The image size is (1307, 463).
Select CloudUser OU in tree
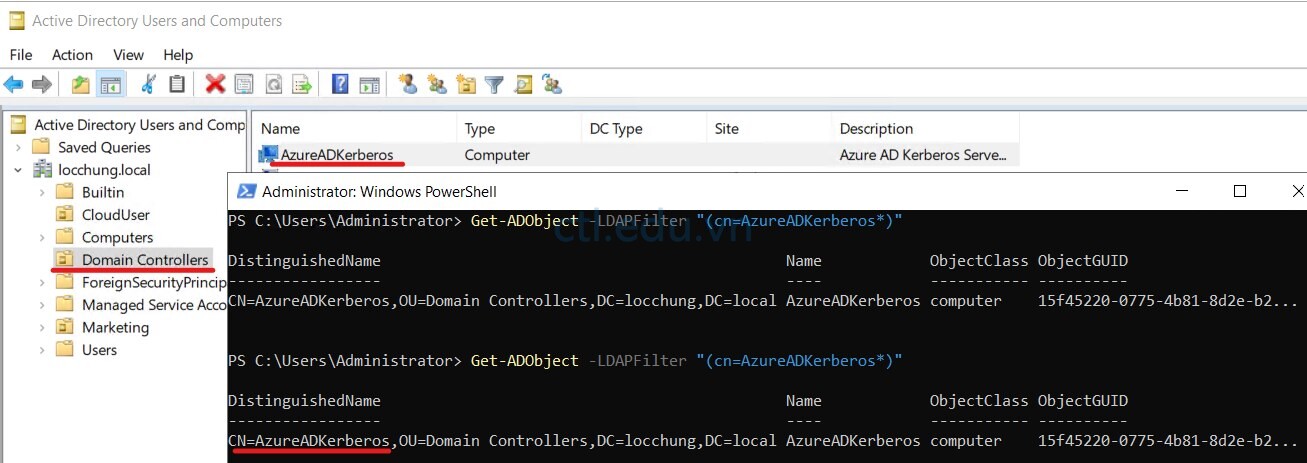(116, 214)
